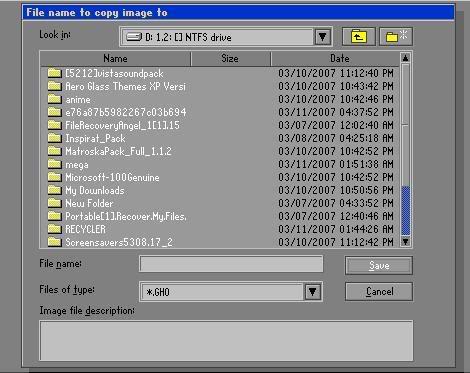Select the mega folder icon

pos(54,164)
